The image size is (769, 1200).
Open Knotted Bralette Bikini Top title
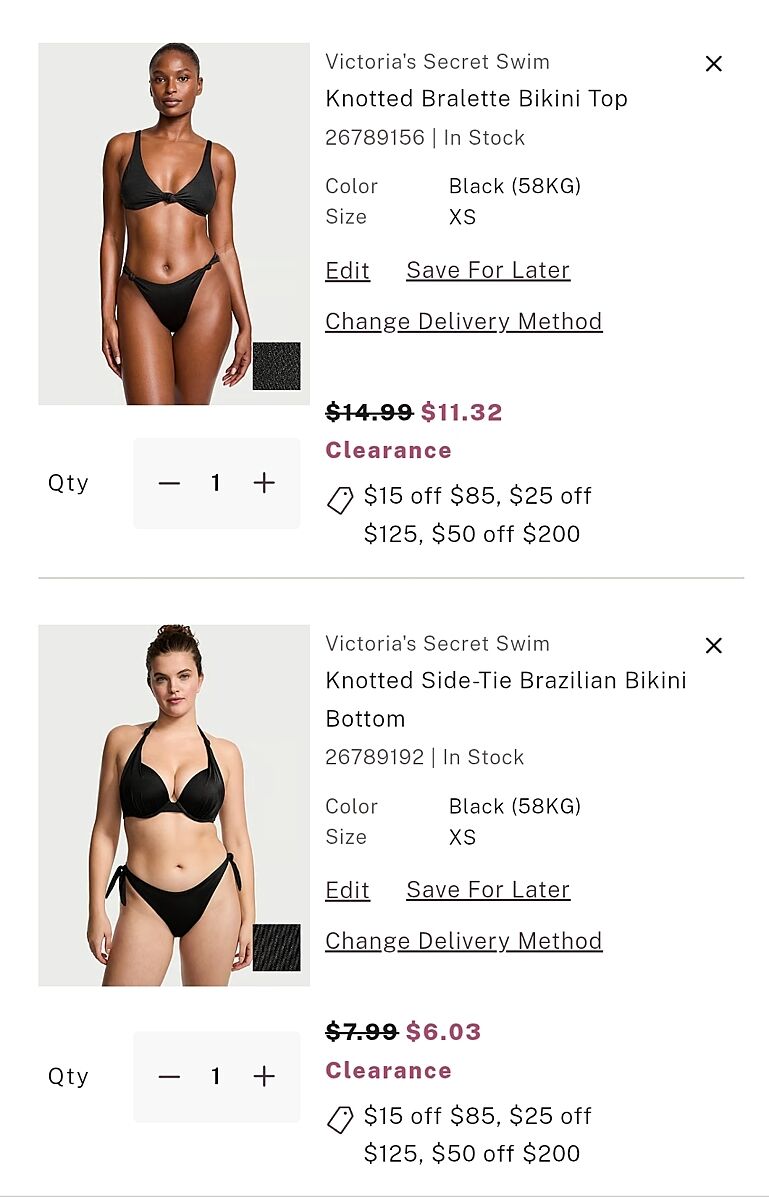(476, 99)
